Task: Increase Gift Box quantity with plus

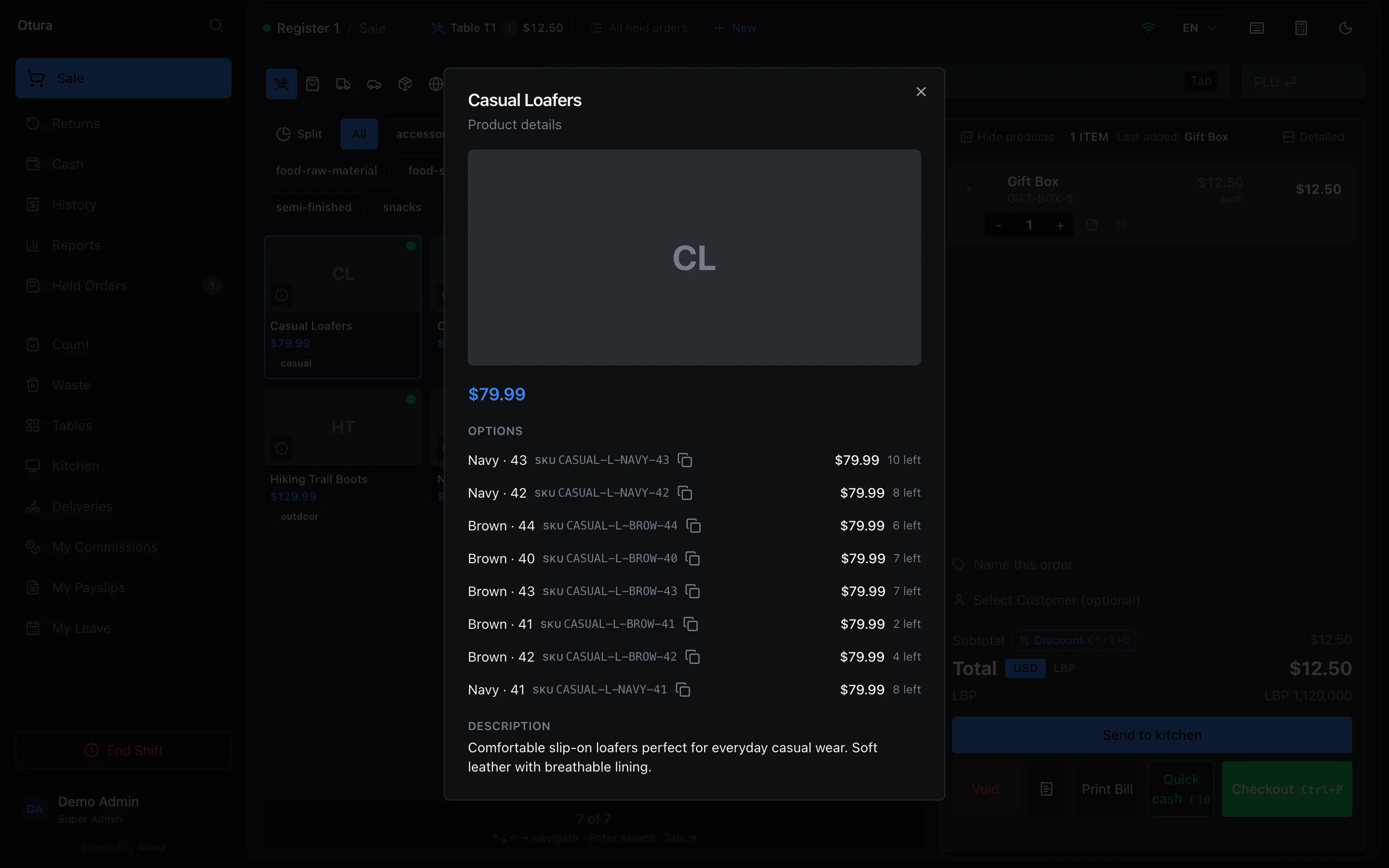Action: tap(1060, 226)
